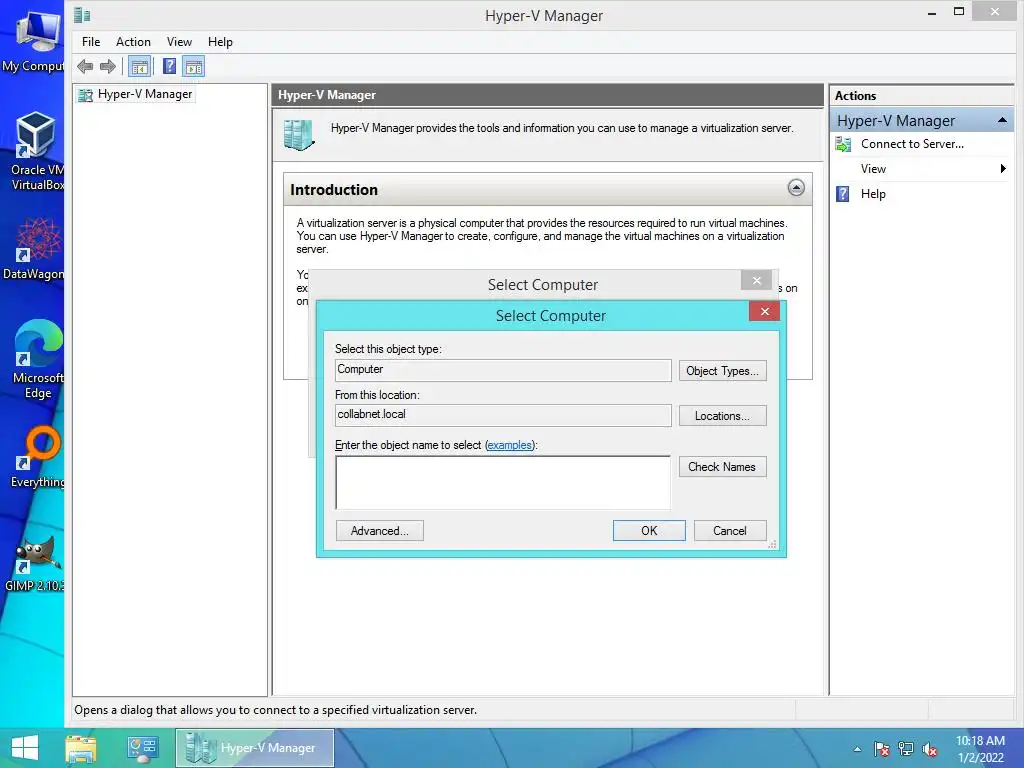Click the Computer object type field
The width and height of the screenshot is (1024, 768).
tap(503, 370)
